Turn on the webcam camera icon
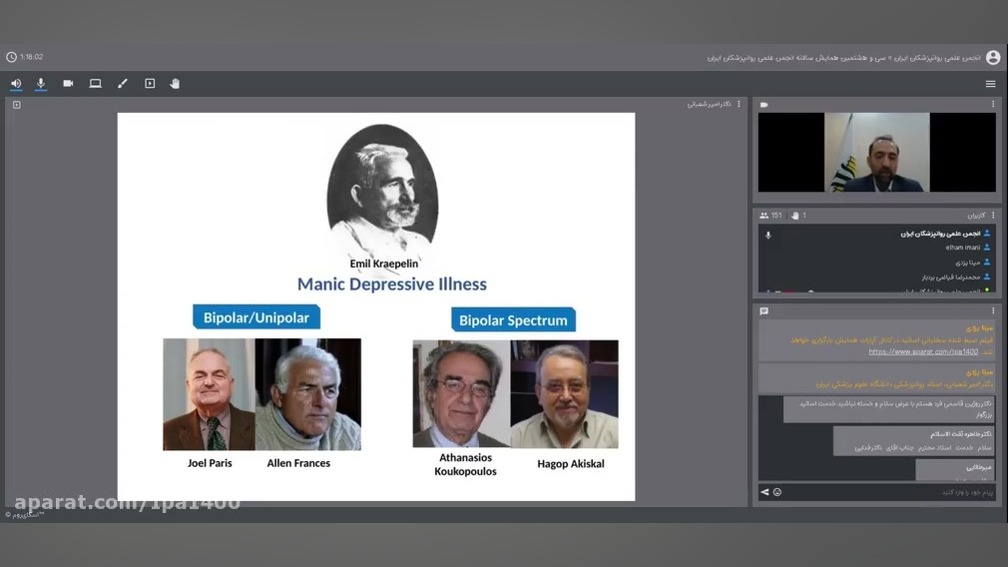The height and width of the screenshot is (567, 1008). coord(68,84)
